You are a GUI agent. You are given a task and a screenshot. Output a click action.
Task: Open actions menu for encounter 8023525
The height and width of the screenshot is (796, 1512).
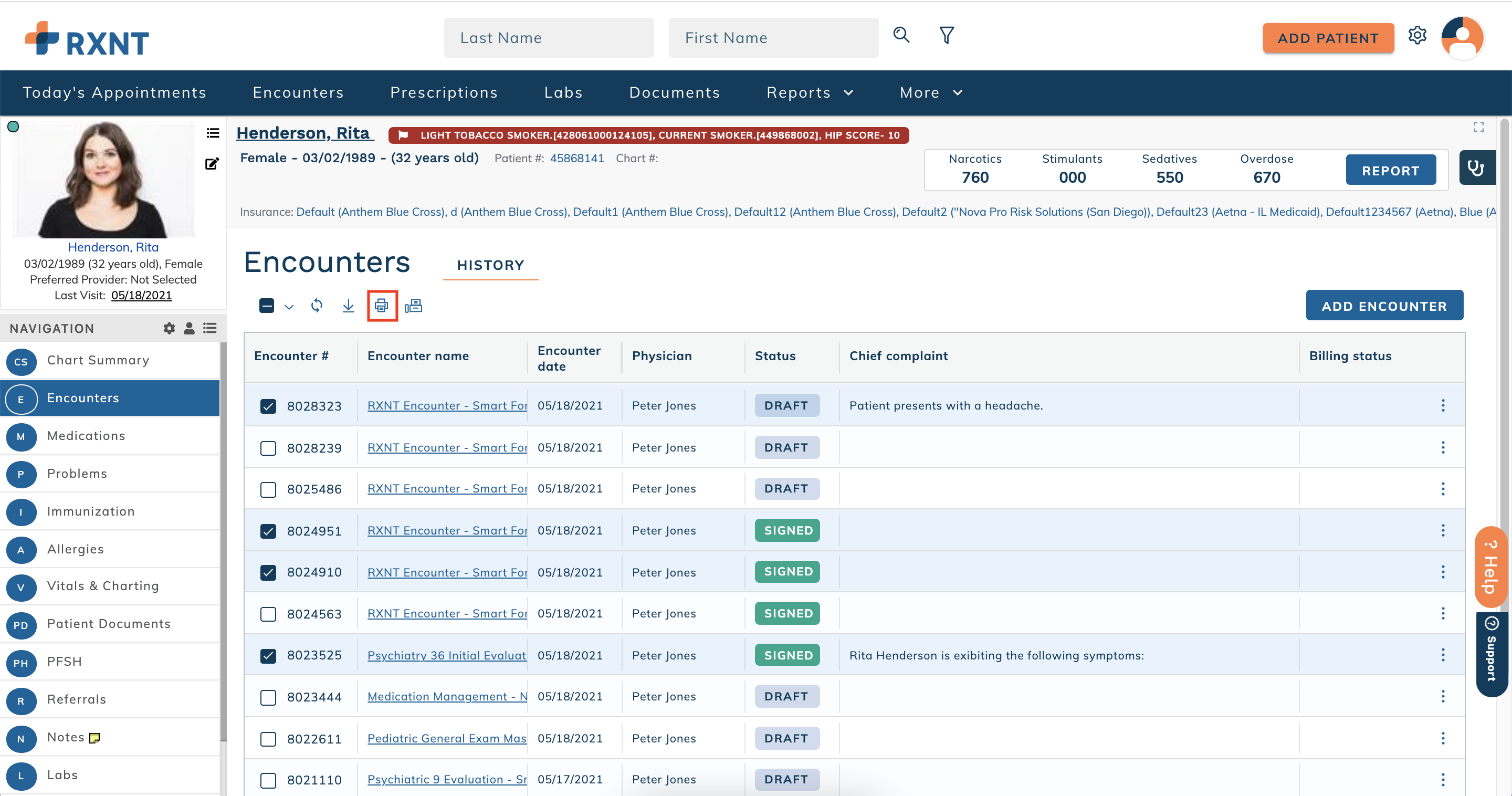[x=1443, y=655]
